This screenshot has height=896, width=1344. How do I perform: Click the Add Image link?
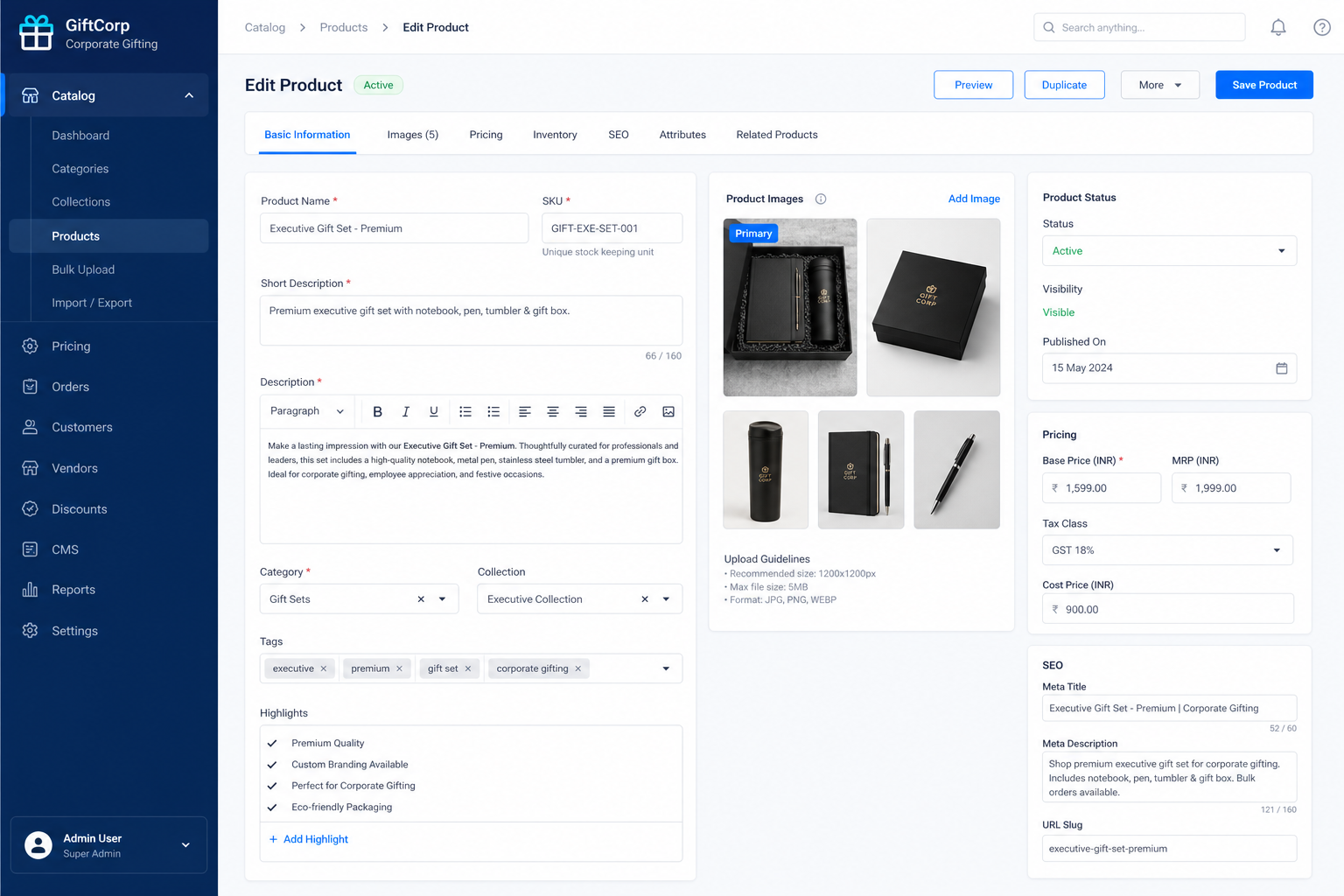click(x=974, y=199)
